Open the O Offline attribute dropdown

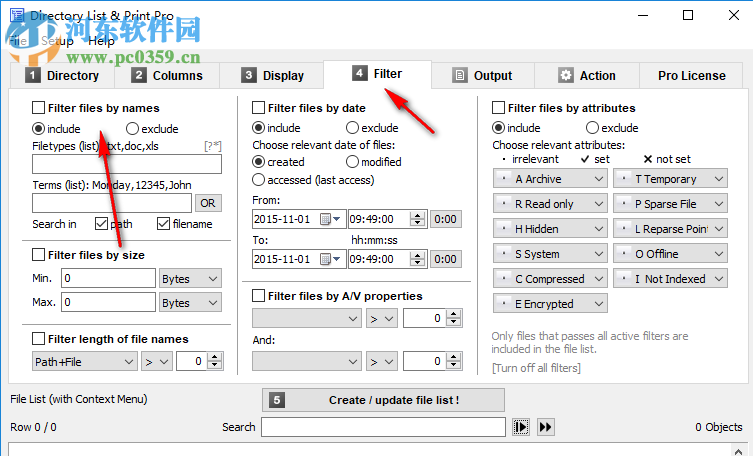(670, 253)
